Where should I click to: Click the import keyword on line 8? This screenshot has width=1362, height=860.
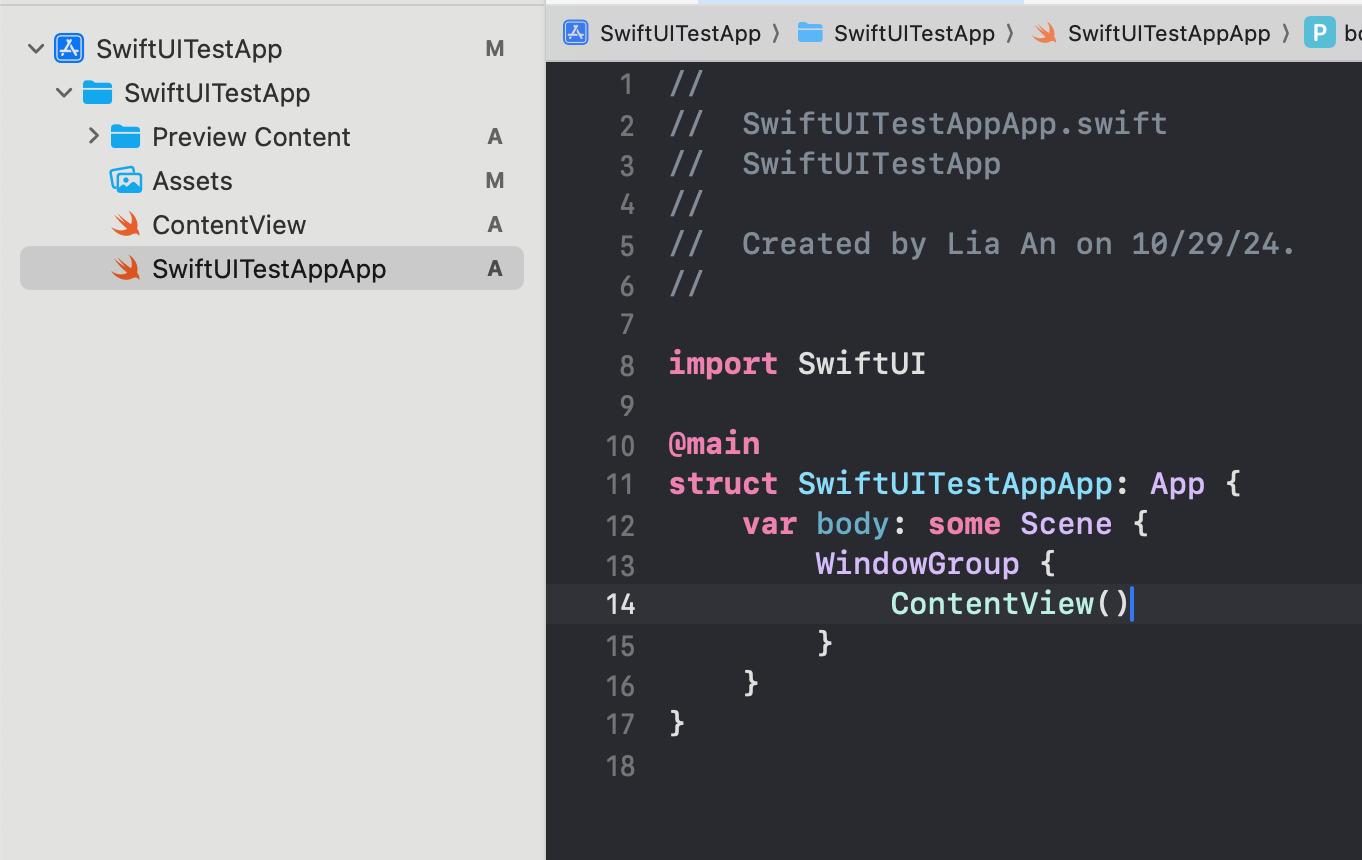point(723,363)
